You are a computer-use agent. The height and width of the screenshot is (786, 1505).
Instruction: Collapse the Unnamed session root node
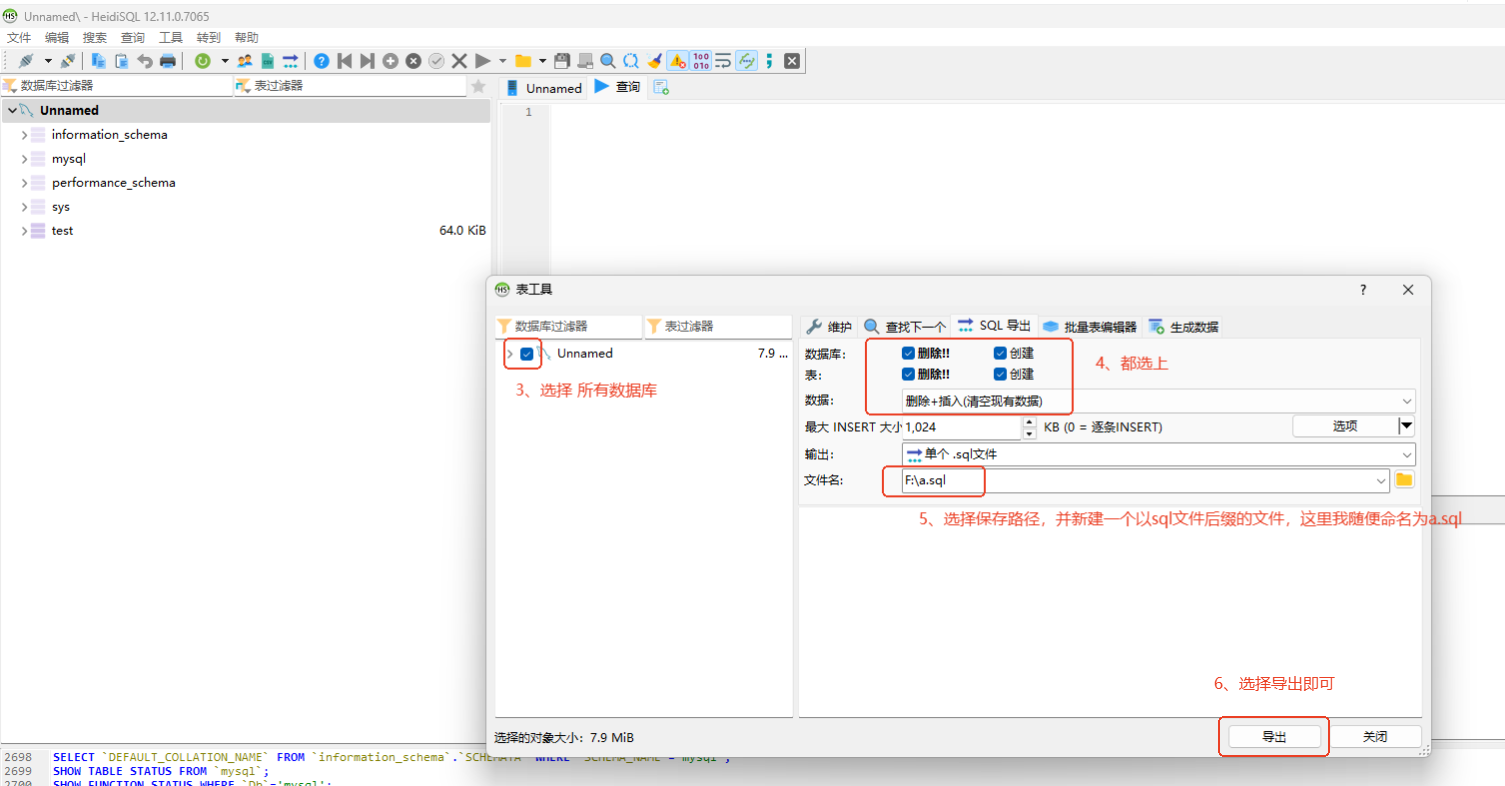pos(11,110)
